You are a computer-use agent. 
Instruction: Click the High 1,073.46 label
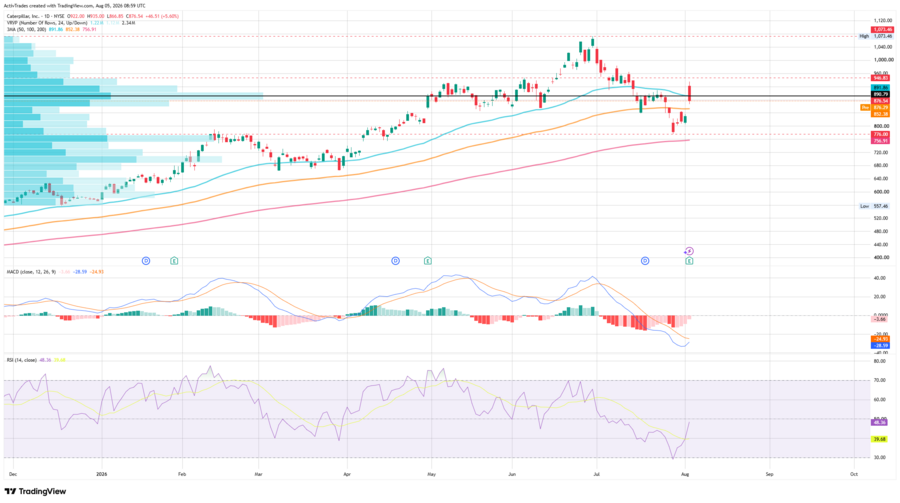click(875, 36)
